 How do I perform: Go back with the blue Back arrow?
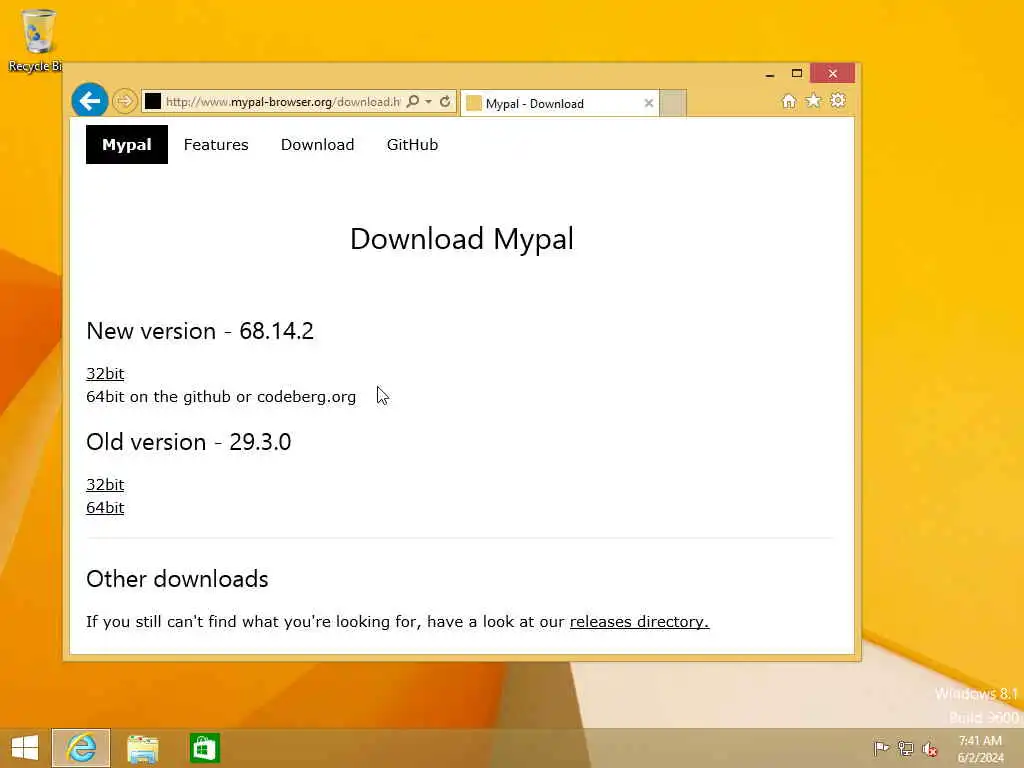(89, 101)
